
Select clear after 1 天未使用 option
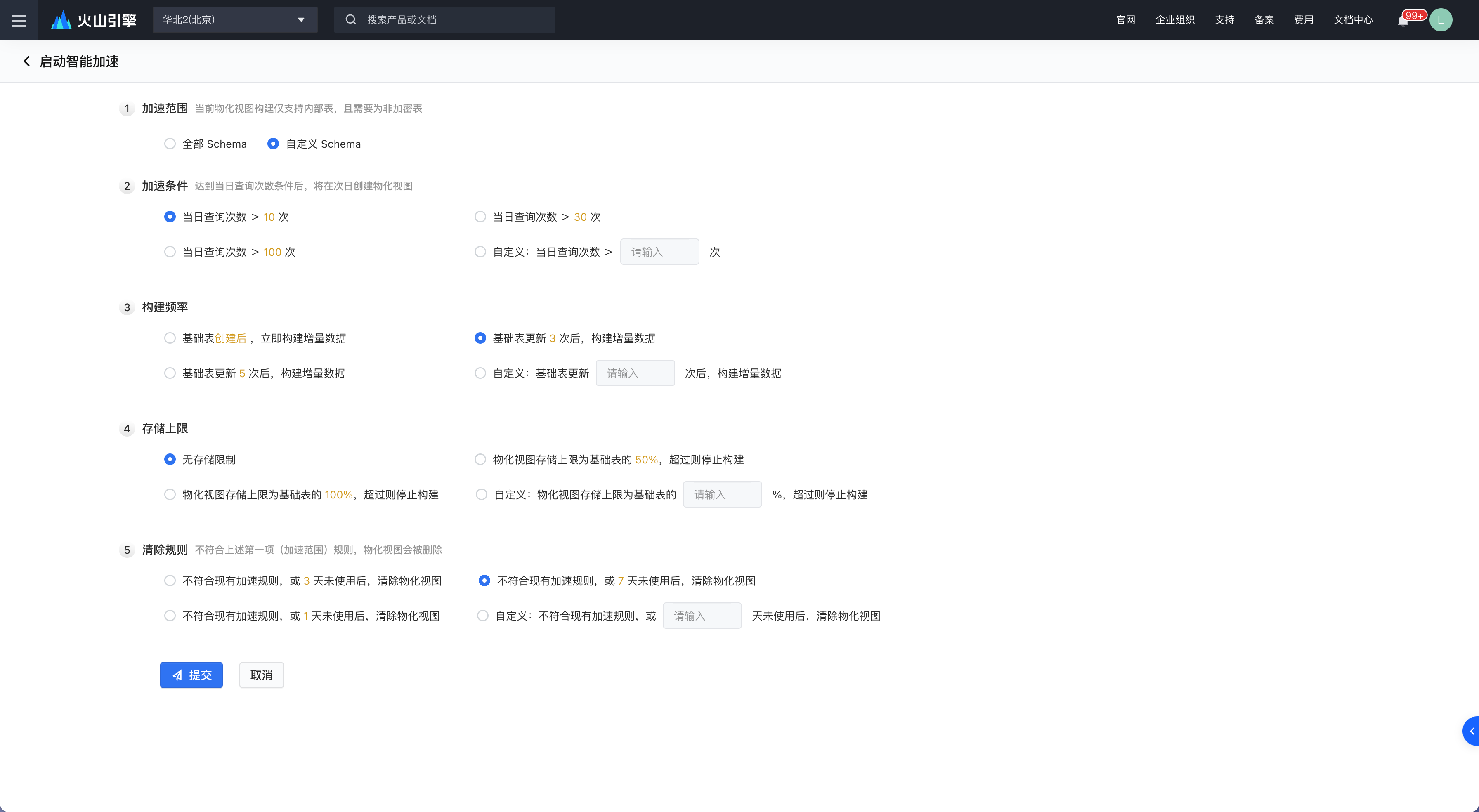pos(170,616)
